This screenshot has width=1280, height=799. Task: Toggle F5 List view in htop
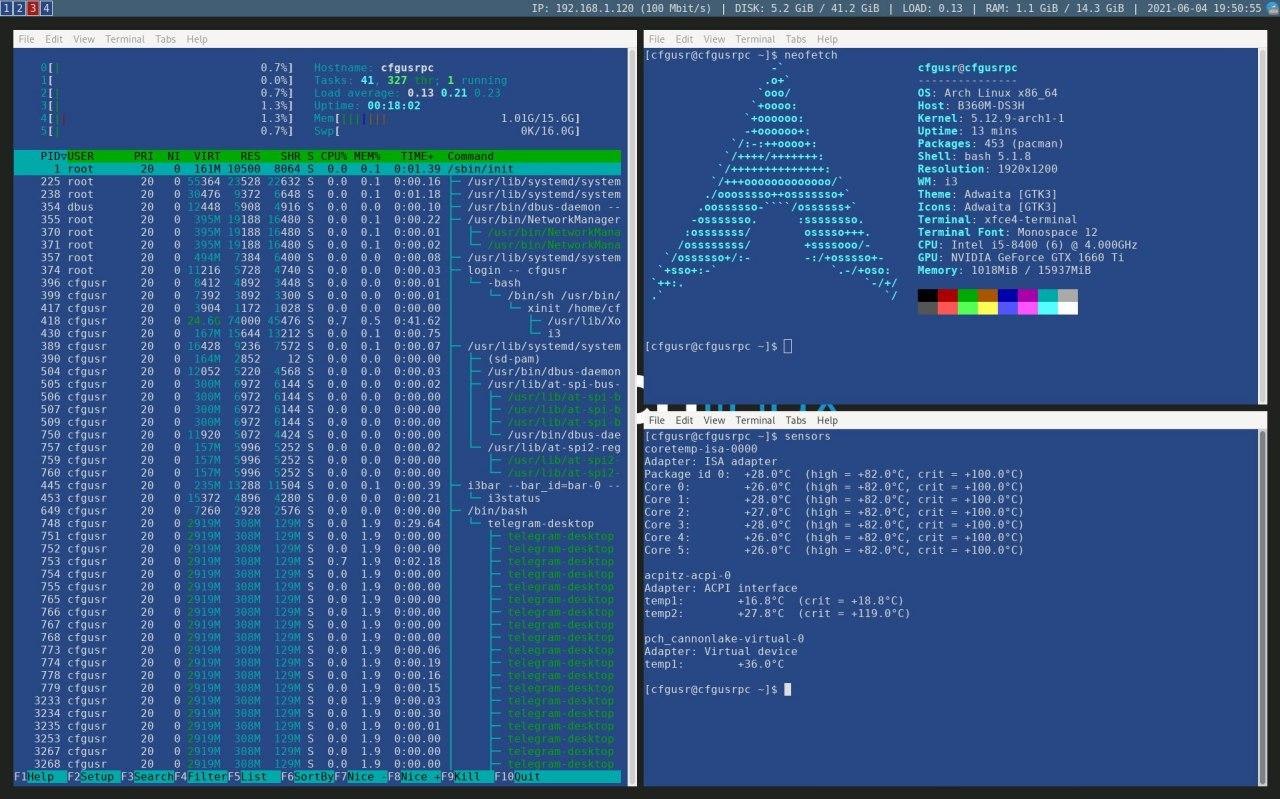point(254,777)
